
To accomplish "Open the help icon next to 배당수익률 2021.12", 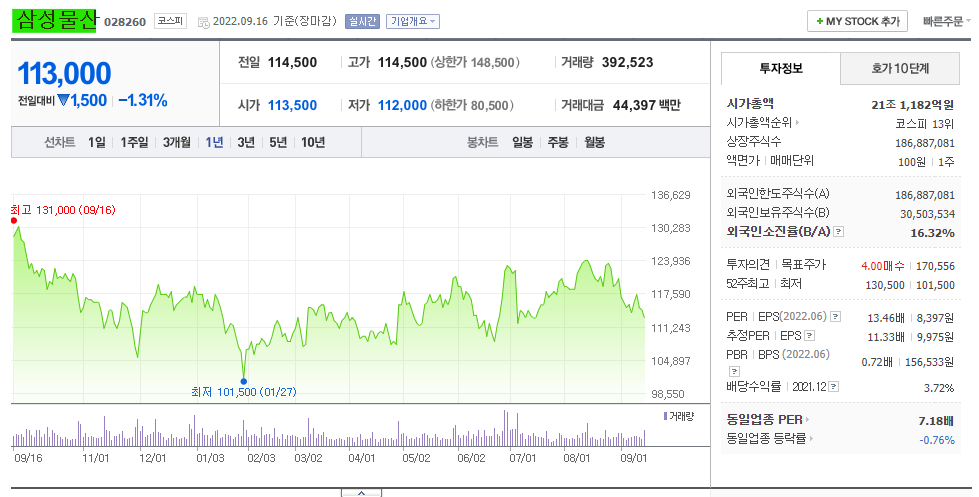I will 834,387.
